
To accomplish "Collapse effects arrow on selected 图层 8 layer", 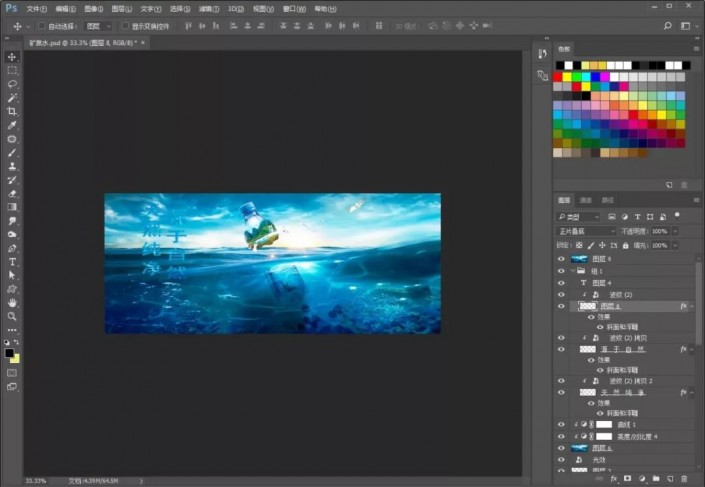I will tap(692, 306).
